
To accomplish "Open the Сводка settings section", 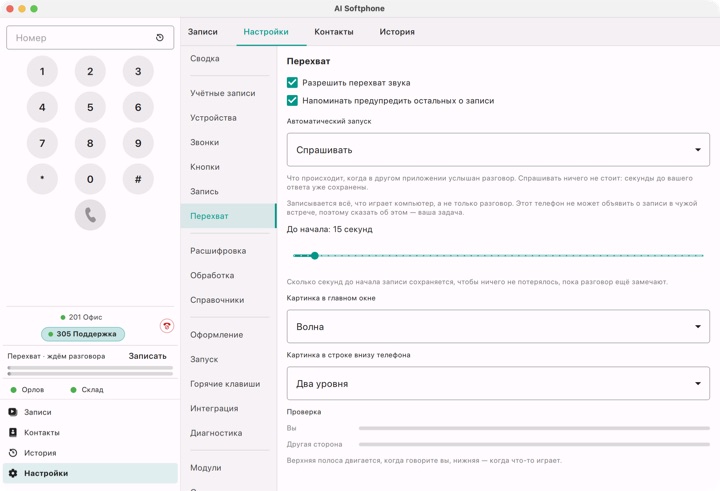I will pos(228,58).
